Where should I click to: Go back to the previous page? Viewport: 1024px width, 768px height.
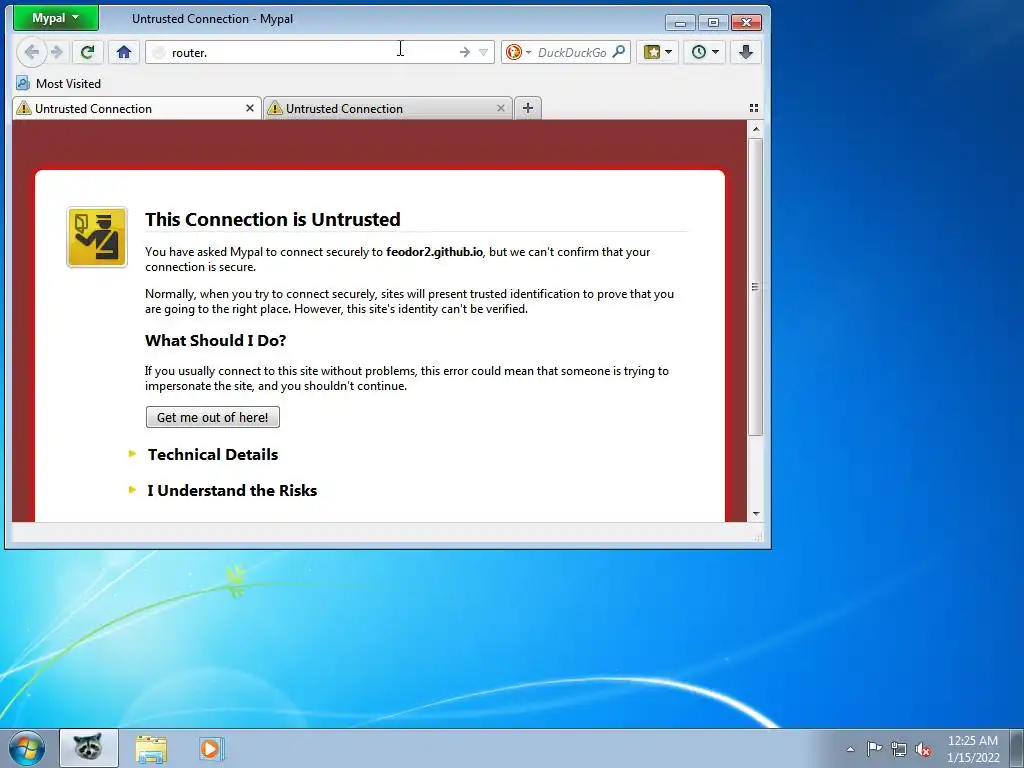(x=31, y=52)
